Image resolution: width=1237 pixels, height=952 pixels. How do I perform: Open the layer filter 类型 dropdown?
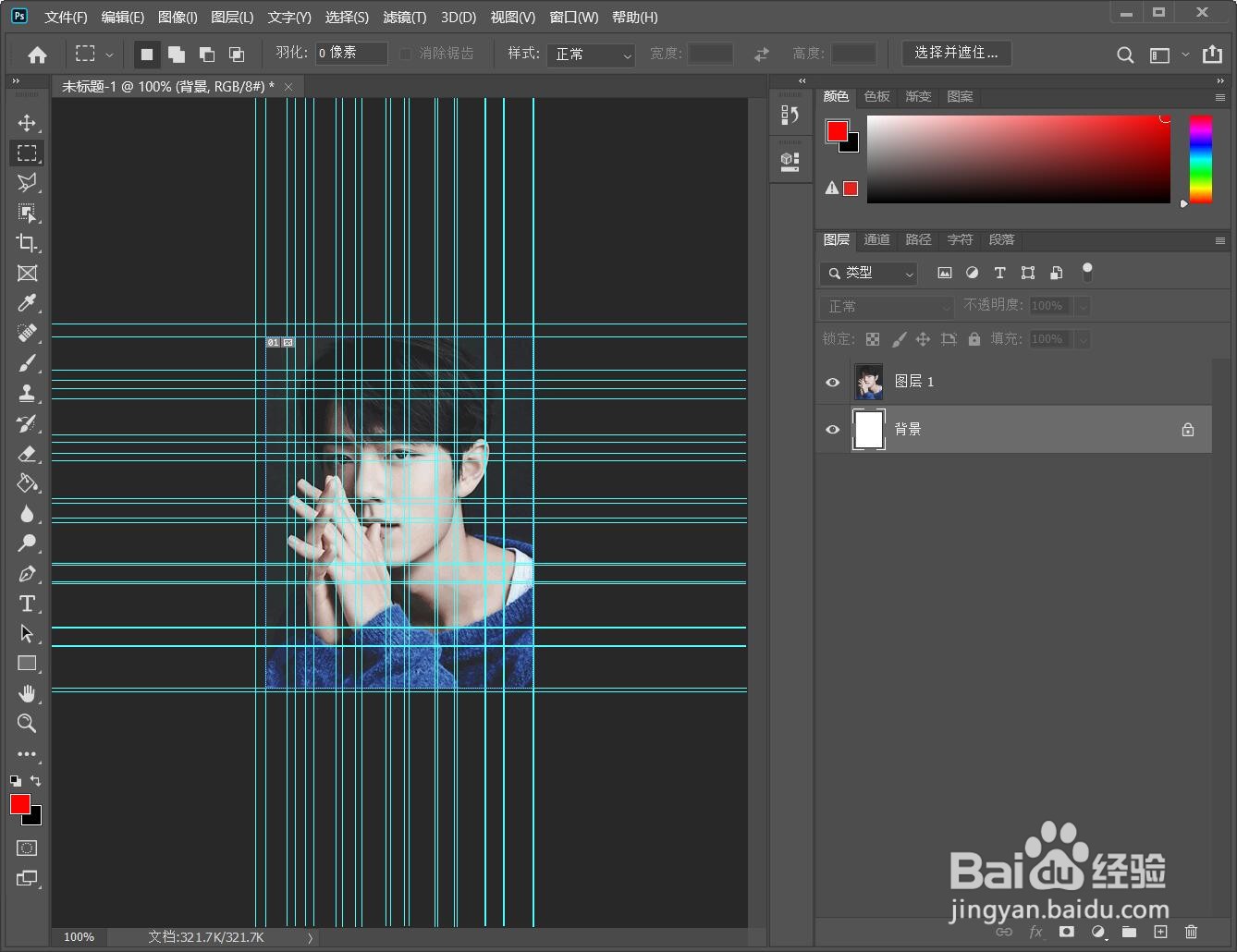pos(868,273)
